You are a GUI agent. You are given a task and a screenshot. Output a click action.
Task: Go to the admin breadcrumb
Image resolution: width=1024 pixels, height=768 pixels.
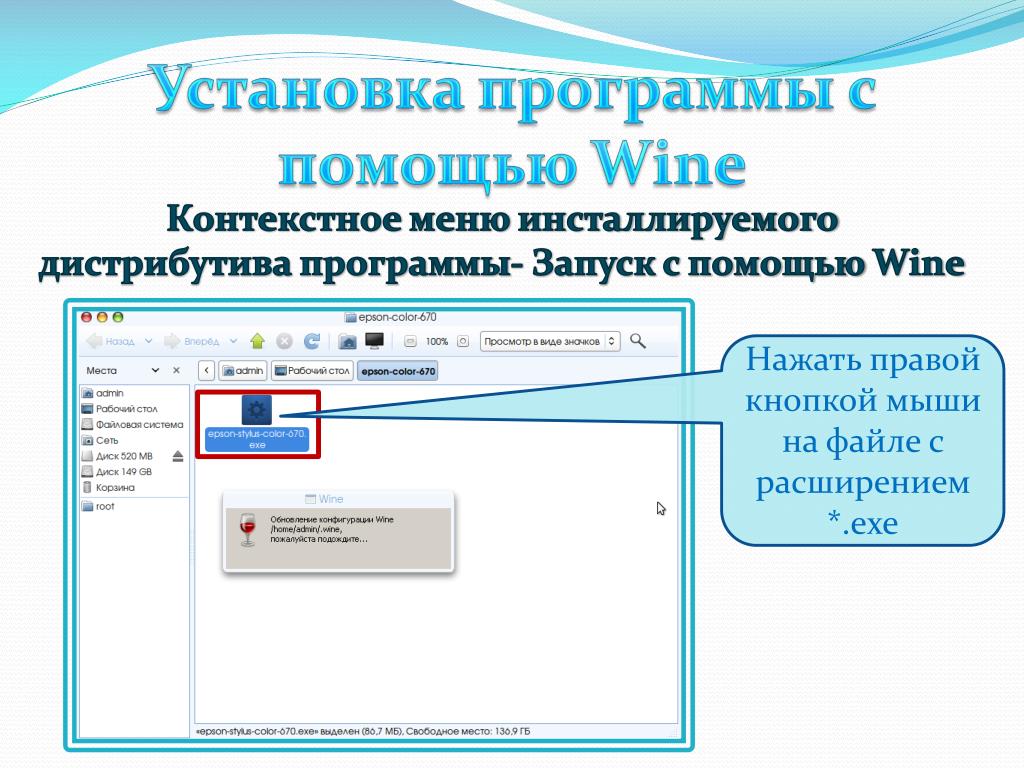coord(243,370)
